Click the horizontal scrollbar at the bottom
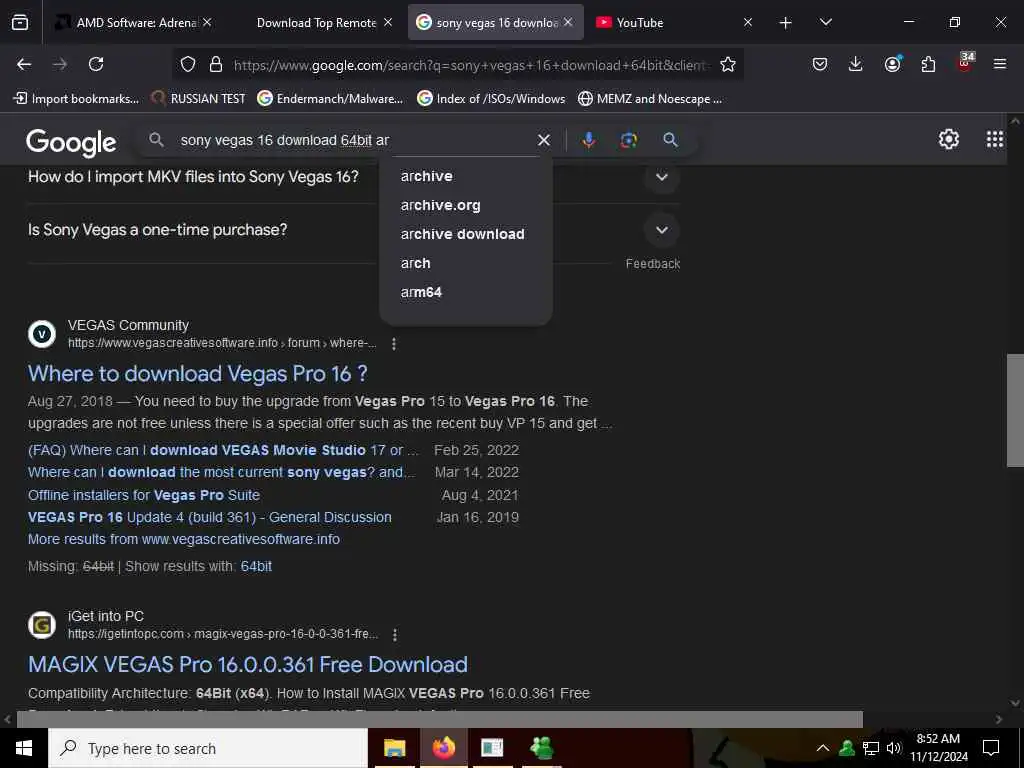 tap(440, 719)
